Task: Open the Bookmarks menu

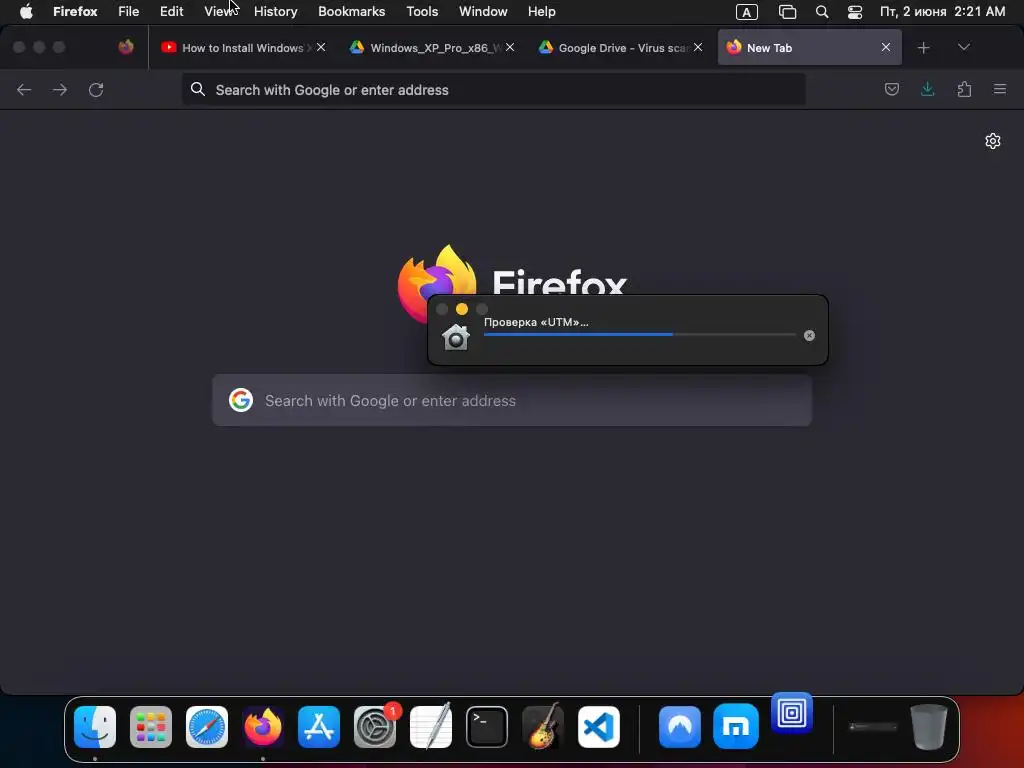Action: coord(351,12)
